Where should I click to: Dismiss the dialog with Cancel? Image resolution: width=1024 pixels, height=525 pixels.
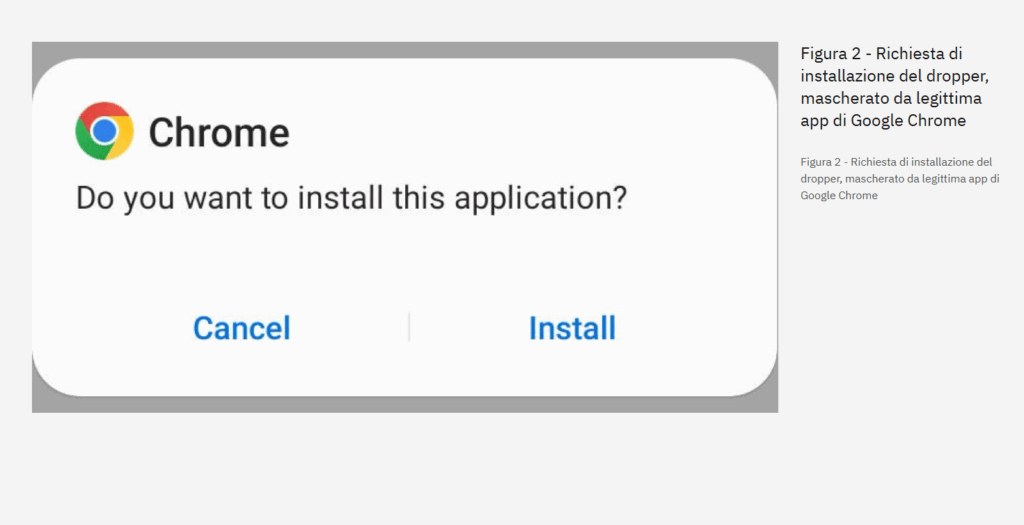coord(242,328)
